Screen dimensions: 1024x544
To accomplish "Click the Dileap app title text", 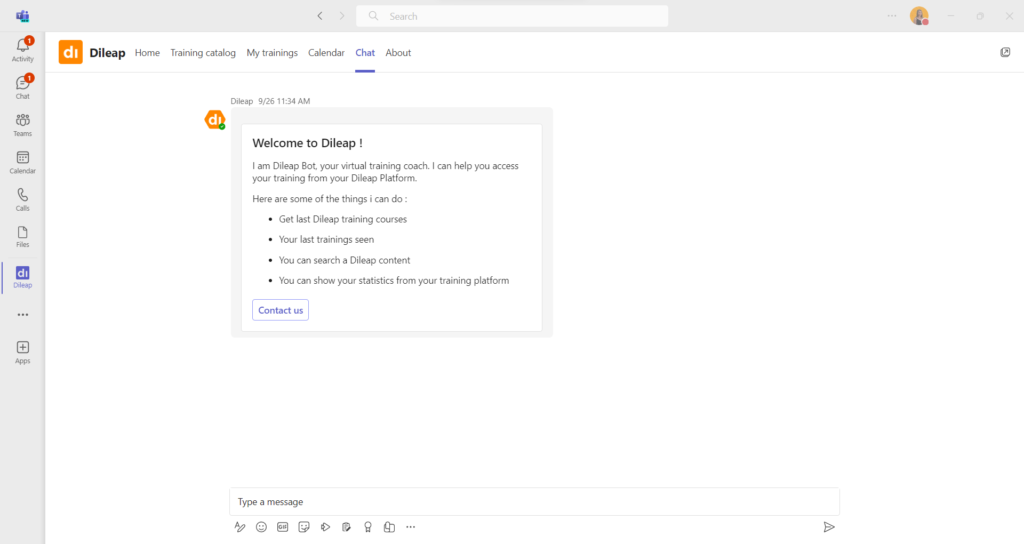I will pos(107,53).
